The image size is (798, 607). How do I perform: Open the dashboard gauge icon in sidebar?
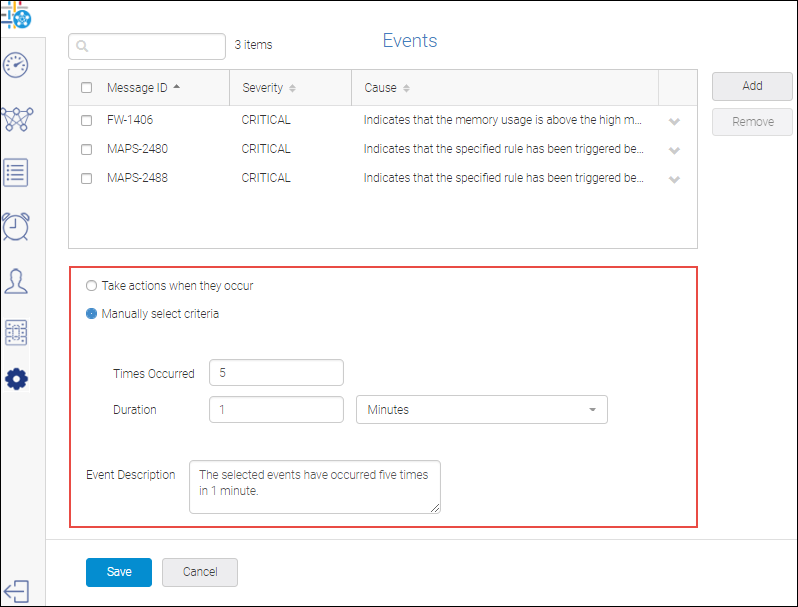16,65
